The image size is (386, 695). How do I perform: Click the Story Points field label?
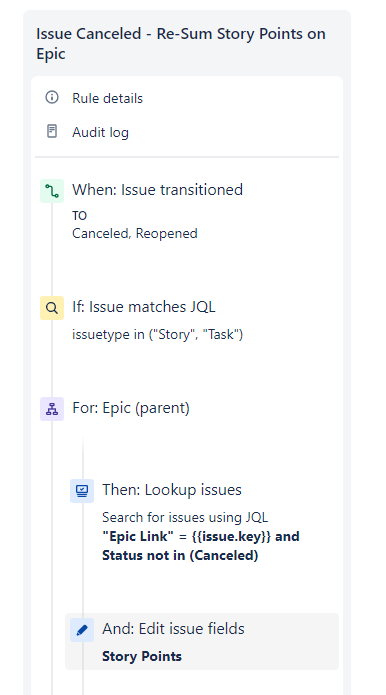pyautogui.click(x=142, y=656)
